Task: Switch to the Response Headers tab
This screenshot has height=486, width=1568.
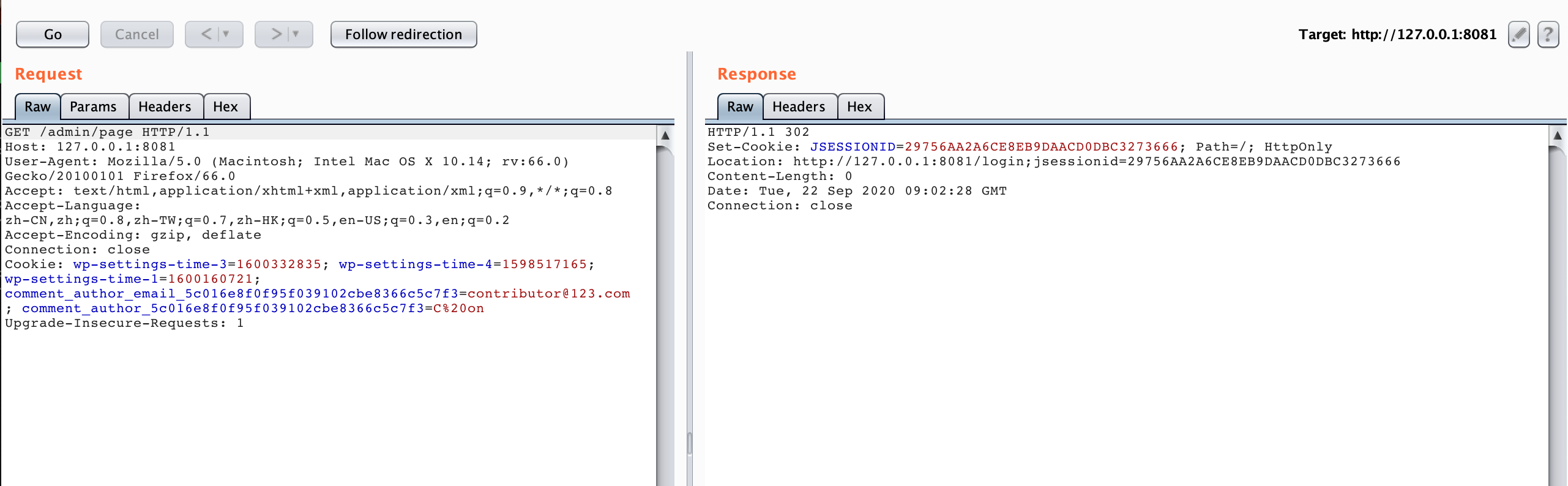Action: 799,107
